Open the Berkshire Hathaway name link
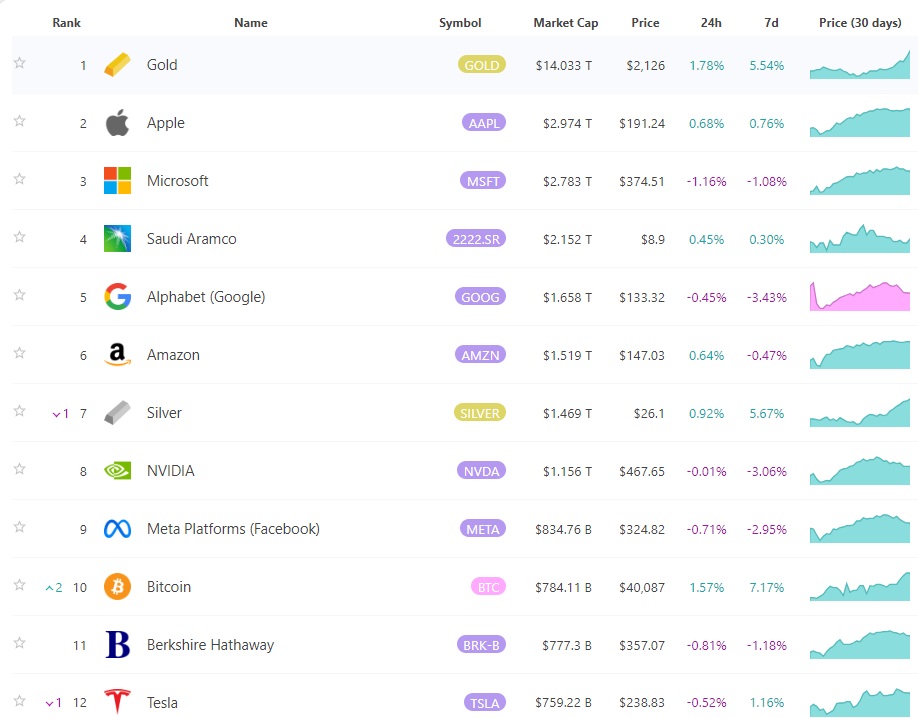 210,645
